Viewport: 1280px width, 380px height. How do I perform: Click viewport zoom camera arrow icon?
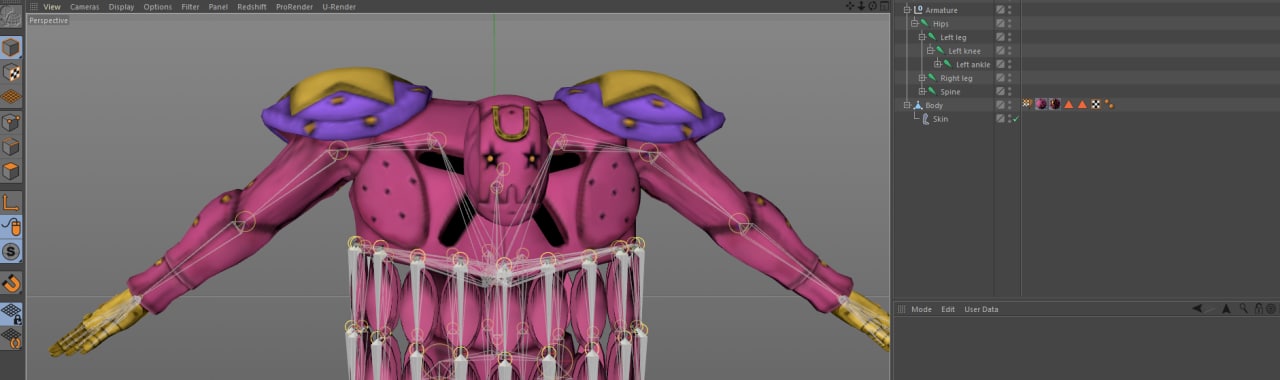861,6
